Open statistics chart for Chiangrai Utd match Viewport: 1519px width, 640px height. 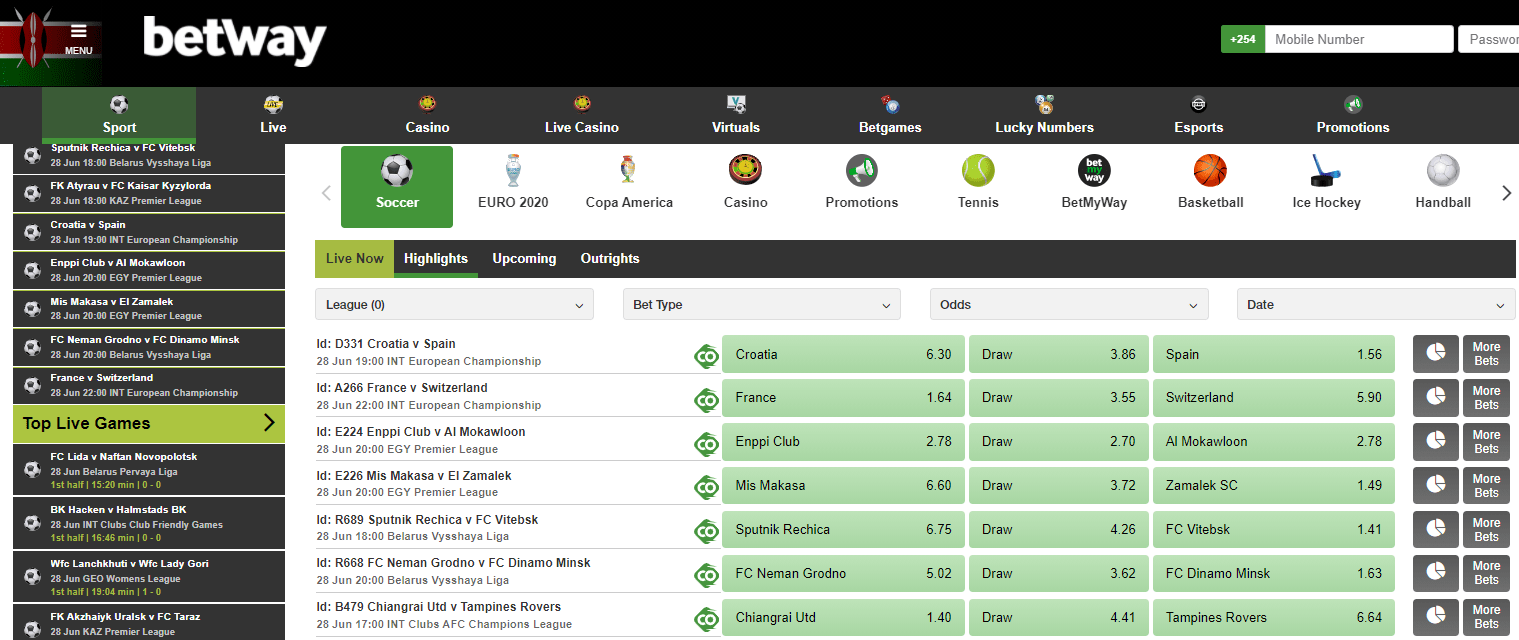coord(1435,617)
